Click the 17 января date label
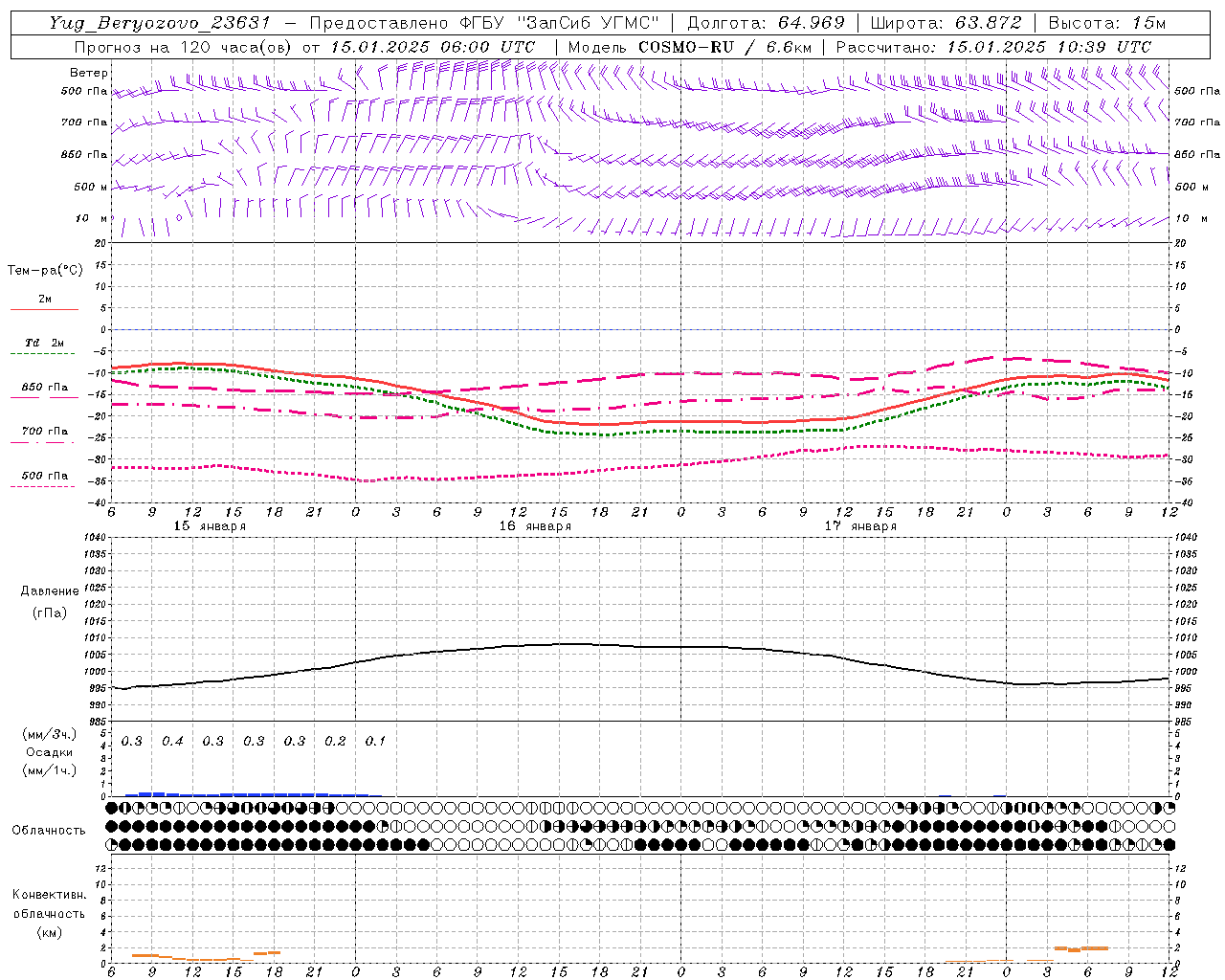 (x=860, y=526)
